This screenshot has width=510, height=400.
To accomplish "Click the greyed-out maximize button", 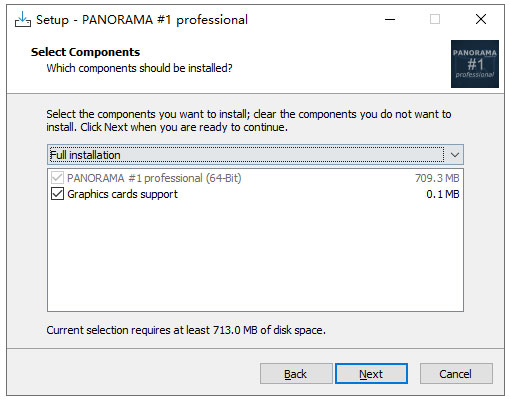I will pos(435,19).
